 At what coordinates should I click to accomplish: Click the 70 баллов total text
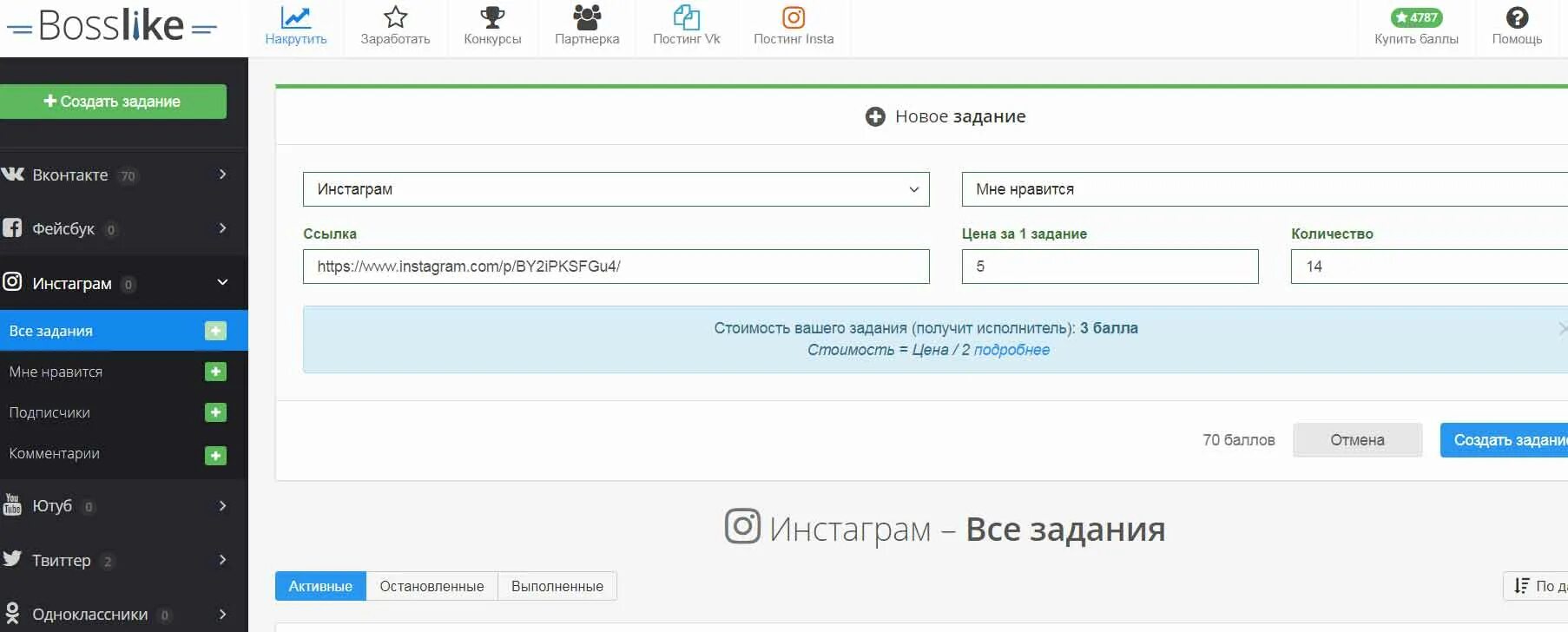pos(1238,440)
